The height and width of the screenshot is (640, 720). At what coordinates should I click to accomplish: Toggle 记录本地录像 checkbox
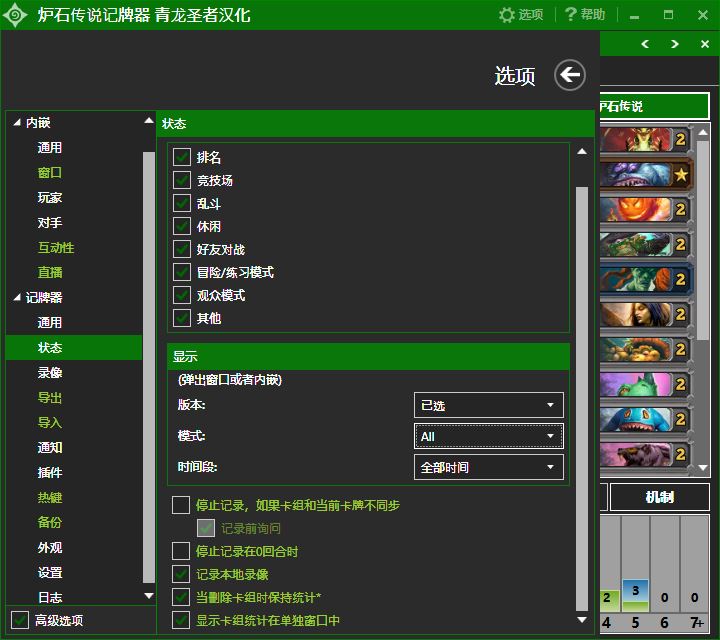pyautogui.click(x=181, y=574)
